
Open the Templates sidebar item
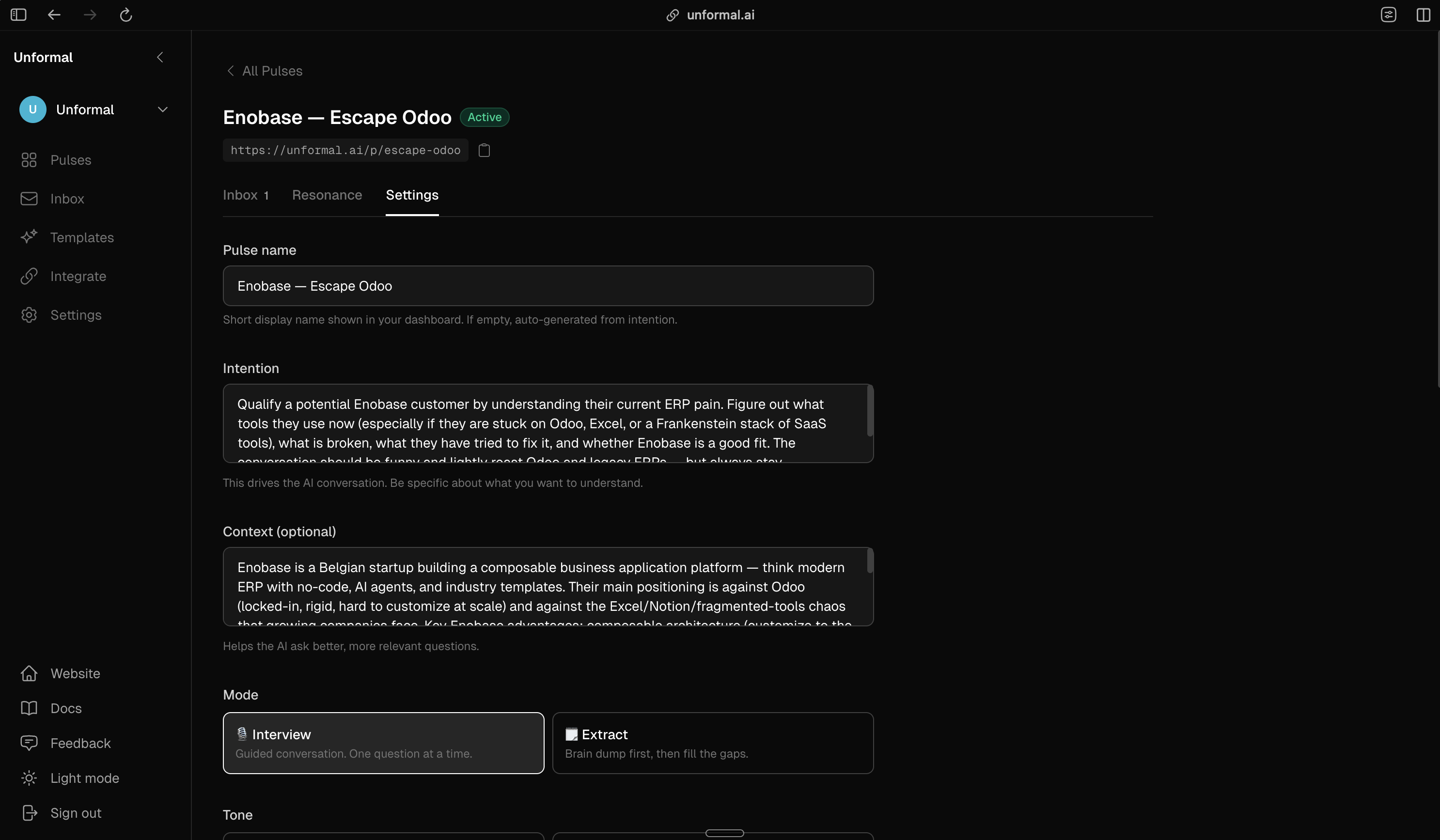(x=82, y=238)
